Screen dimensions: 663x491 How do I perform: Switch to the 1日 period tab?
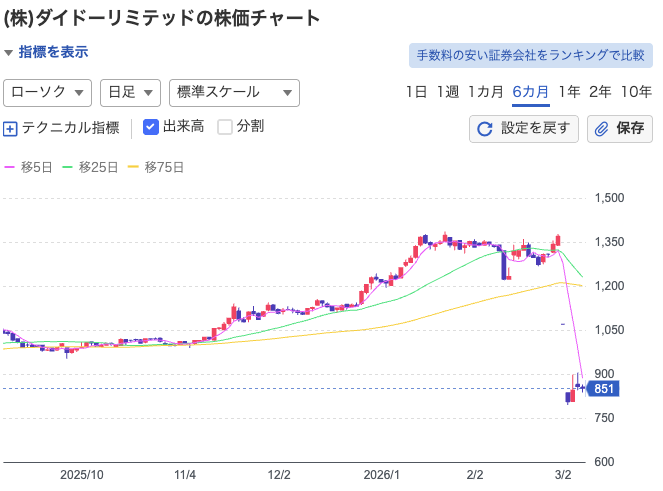[416, 92]
